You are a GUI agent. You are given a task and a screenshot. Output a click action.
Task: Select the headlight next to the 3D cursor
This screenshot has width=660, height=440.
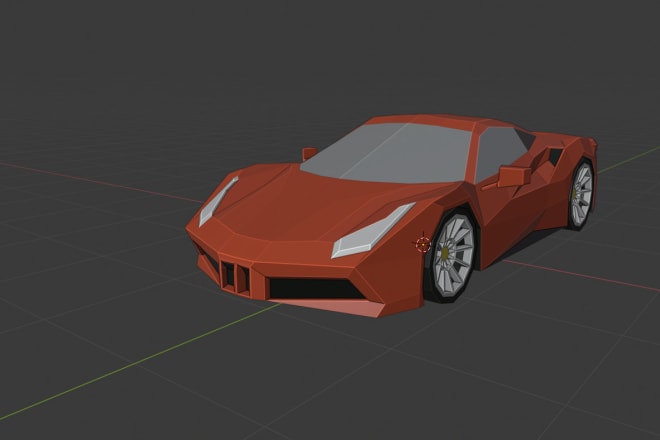coord(371,231)
